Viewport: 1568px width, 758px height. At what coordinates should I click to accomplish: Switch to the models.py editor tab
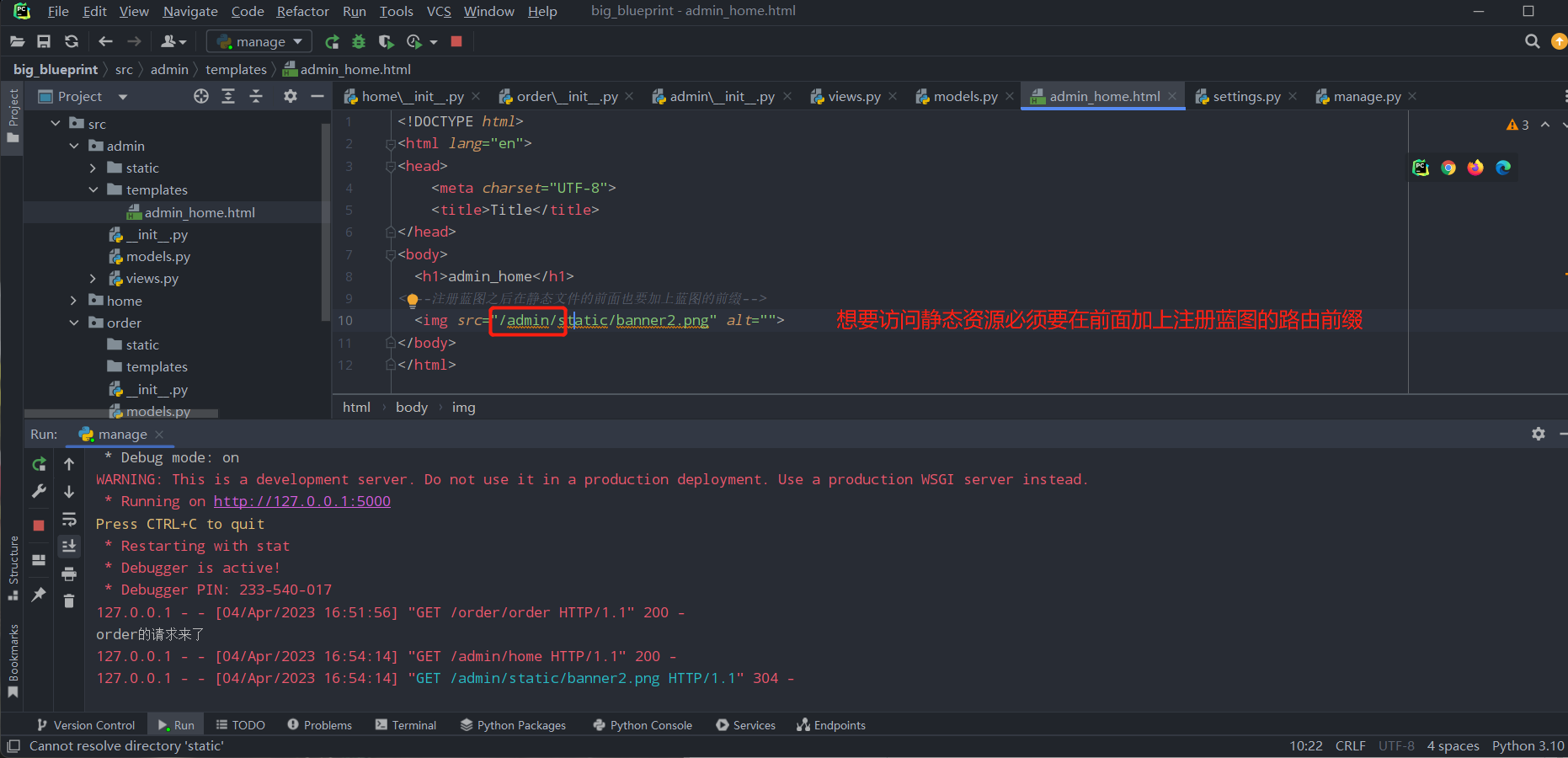click(964, 97)
